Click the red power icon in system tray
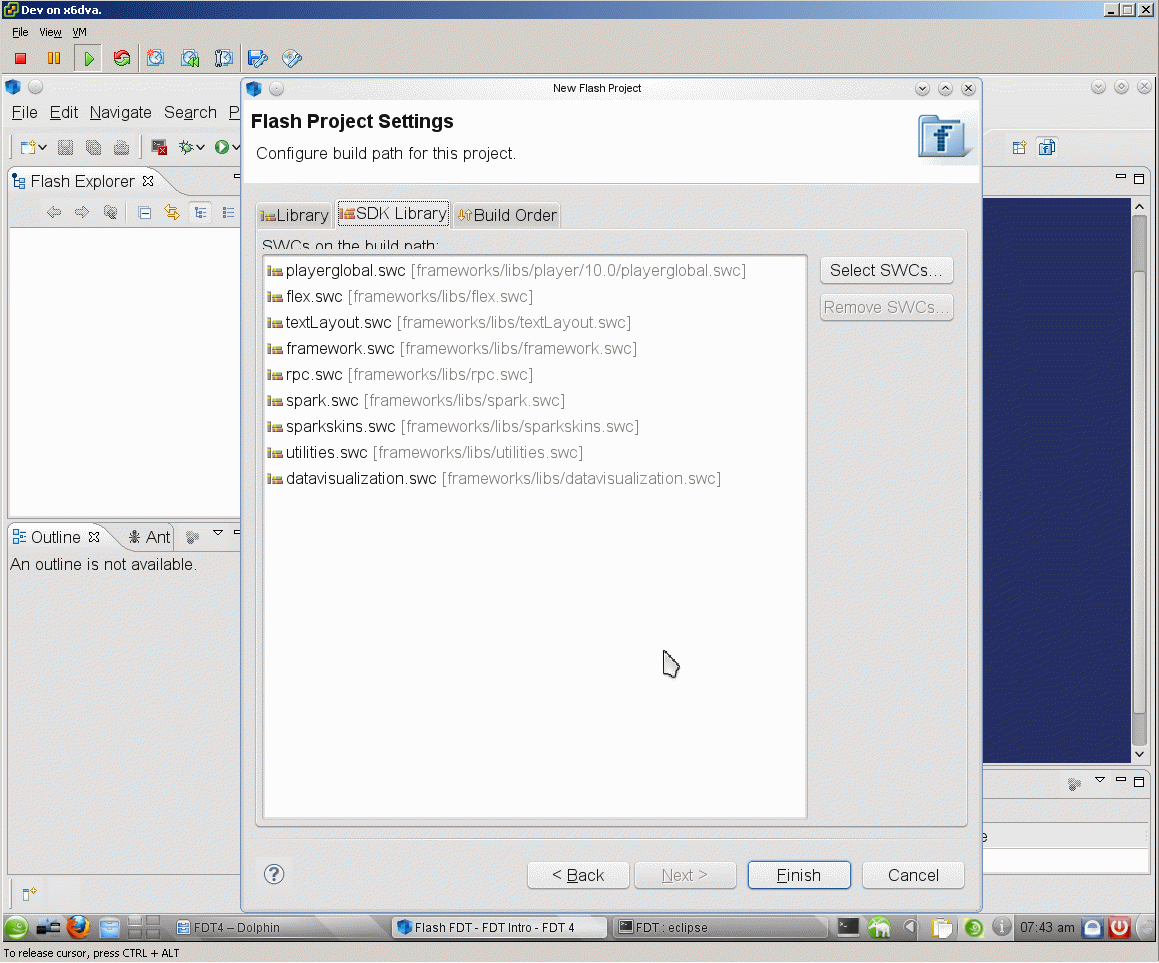The height and width of the screenshot is (963, 1159). (x=1119, y=927)
